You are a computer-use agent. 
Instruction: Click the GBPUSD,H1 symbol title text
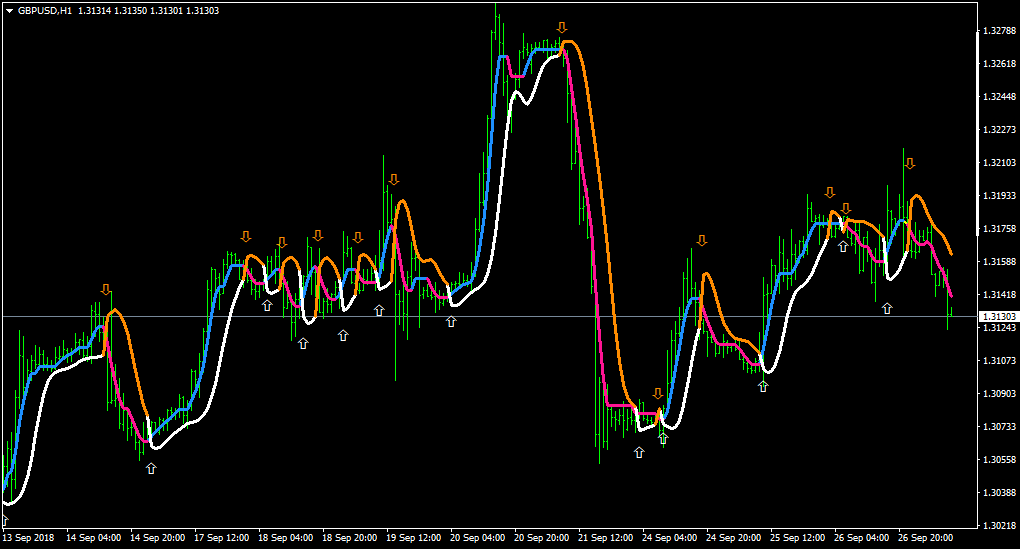coord(45,11)
